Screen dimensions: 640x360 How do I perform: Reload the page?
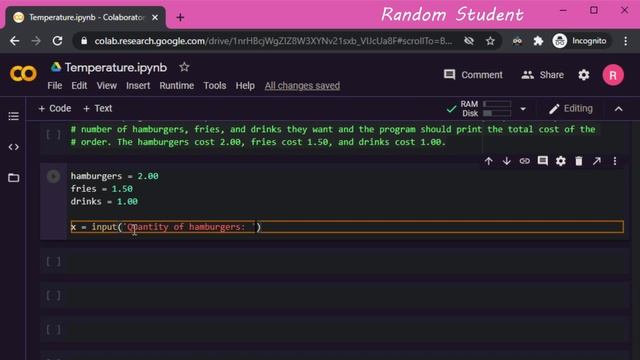pyautogui.click(x=58, y=41)
